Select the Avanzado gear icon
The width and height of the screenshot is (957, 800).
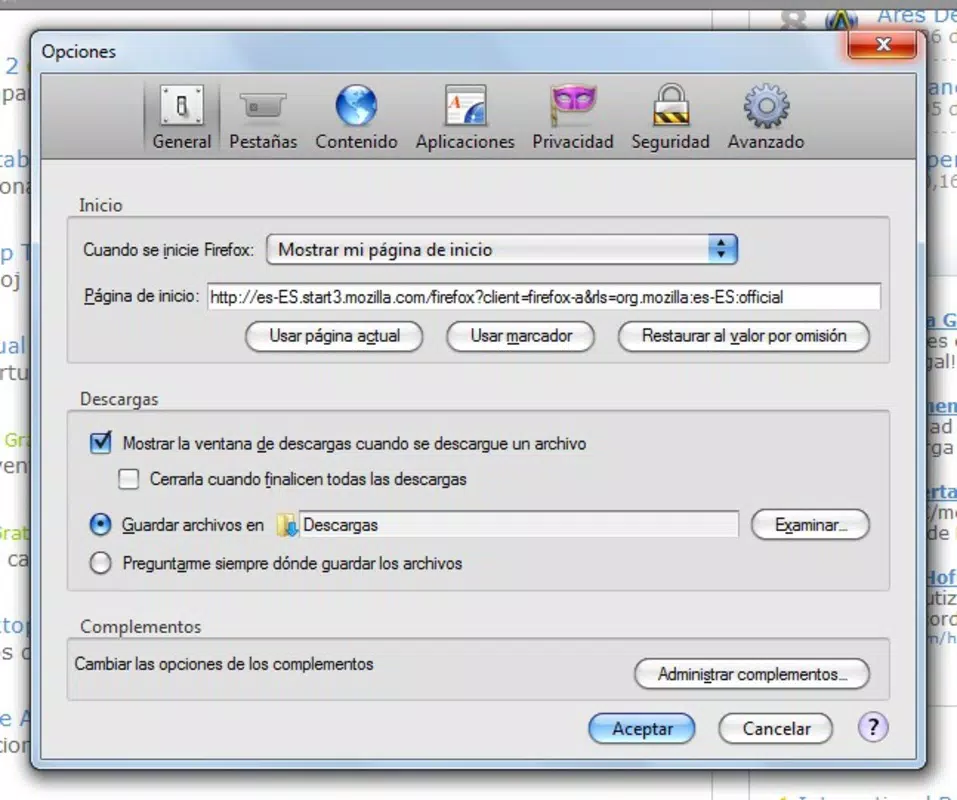(x=766, y=106)
